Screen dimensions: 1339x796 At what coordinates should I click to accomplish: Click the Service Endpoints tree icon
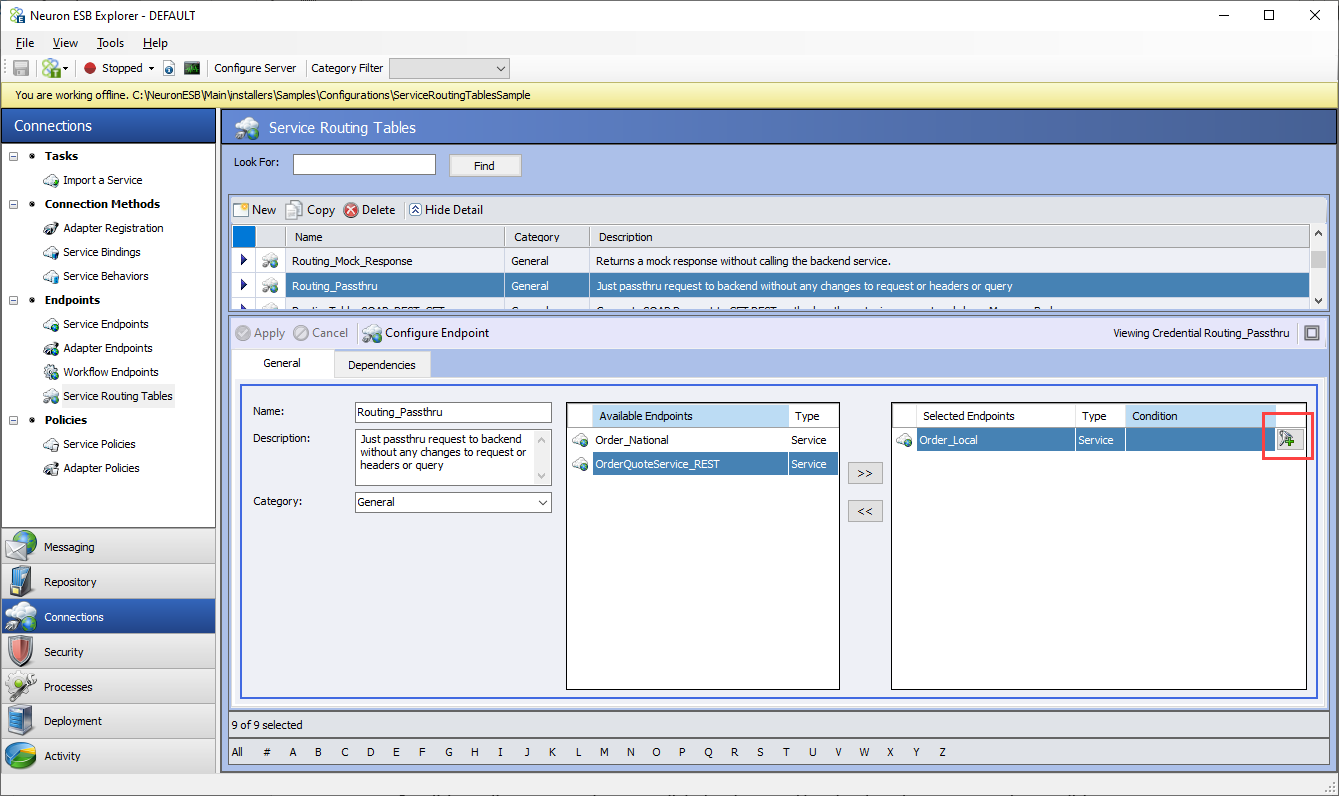(51, 324)
